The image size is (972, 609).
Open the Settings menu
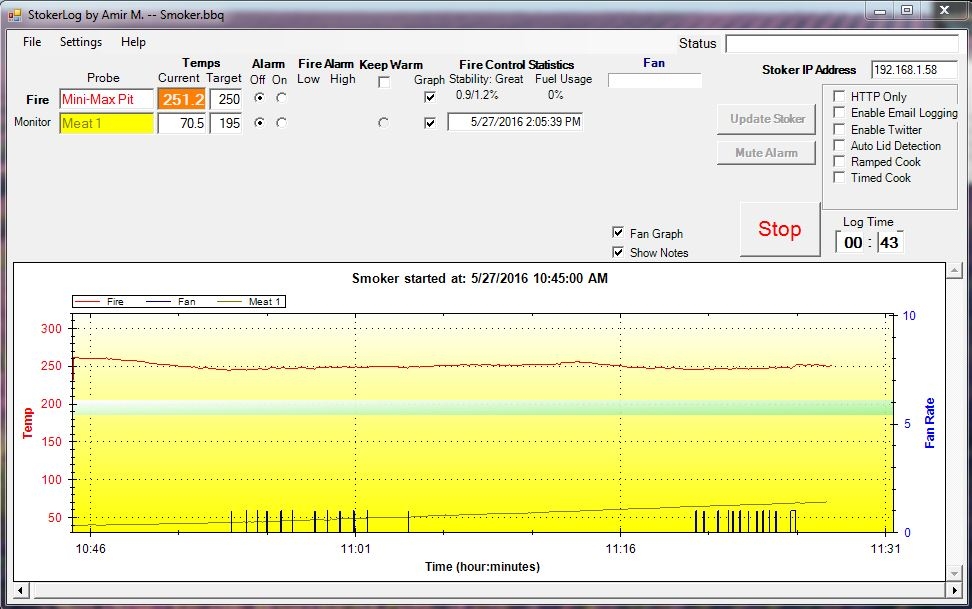pos(81,42)
